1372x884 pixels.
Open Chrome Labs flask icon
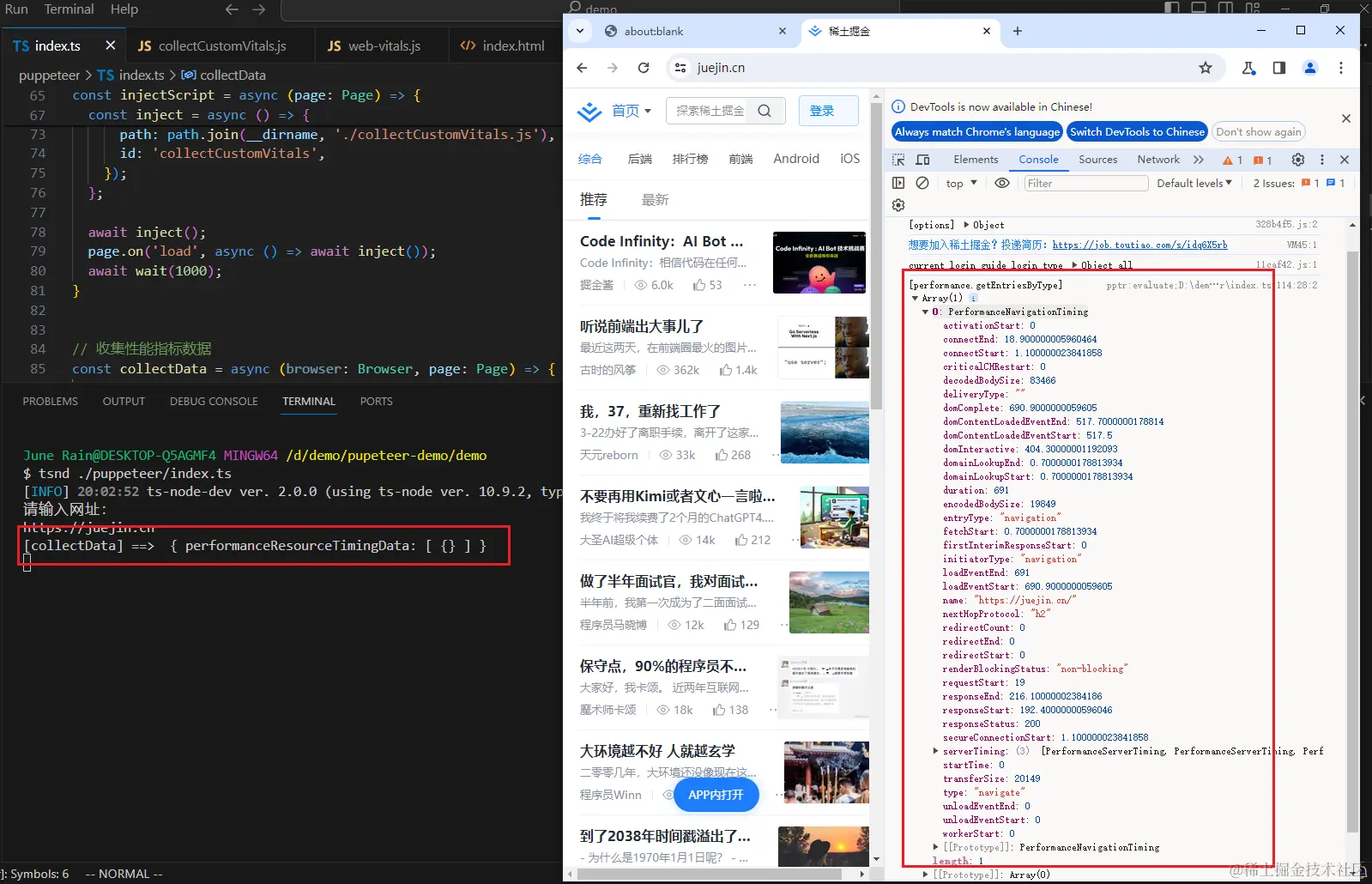(x=1248, y=68)
